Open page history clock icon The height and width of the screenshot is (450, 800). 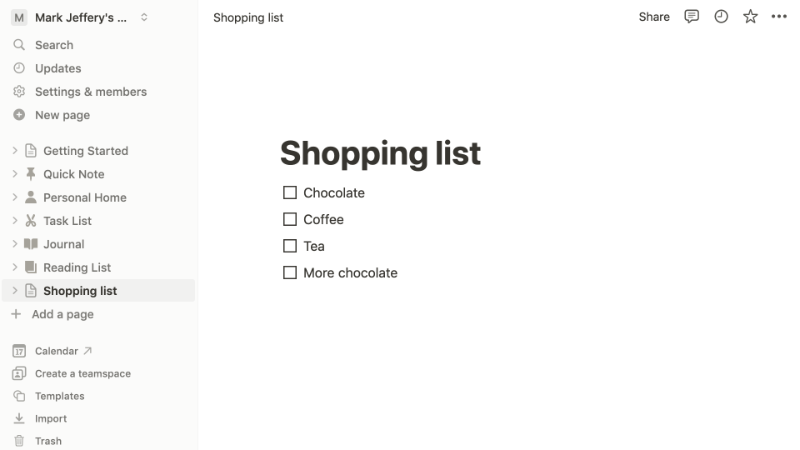point(721,17)
